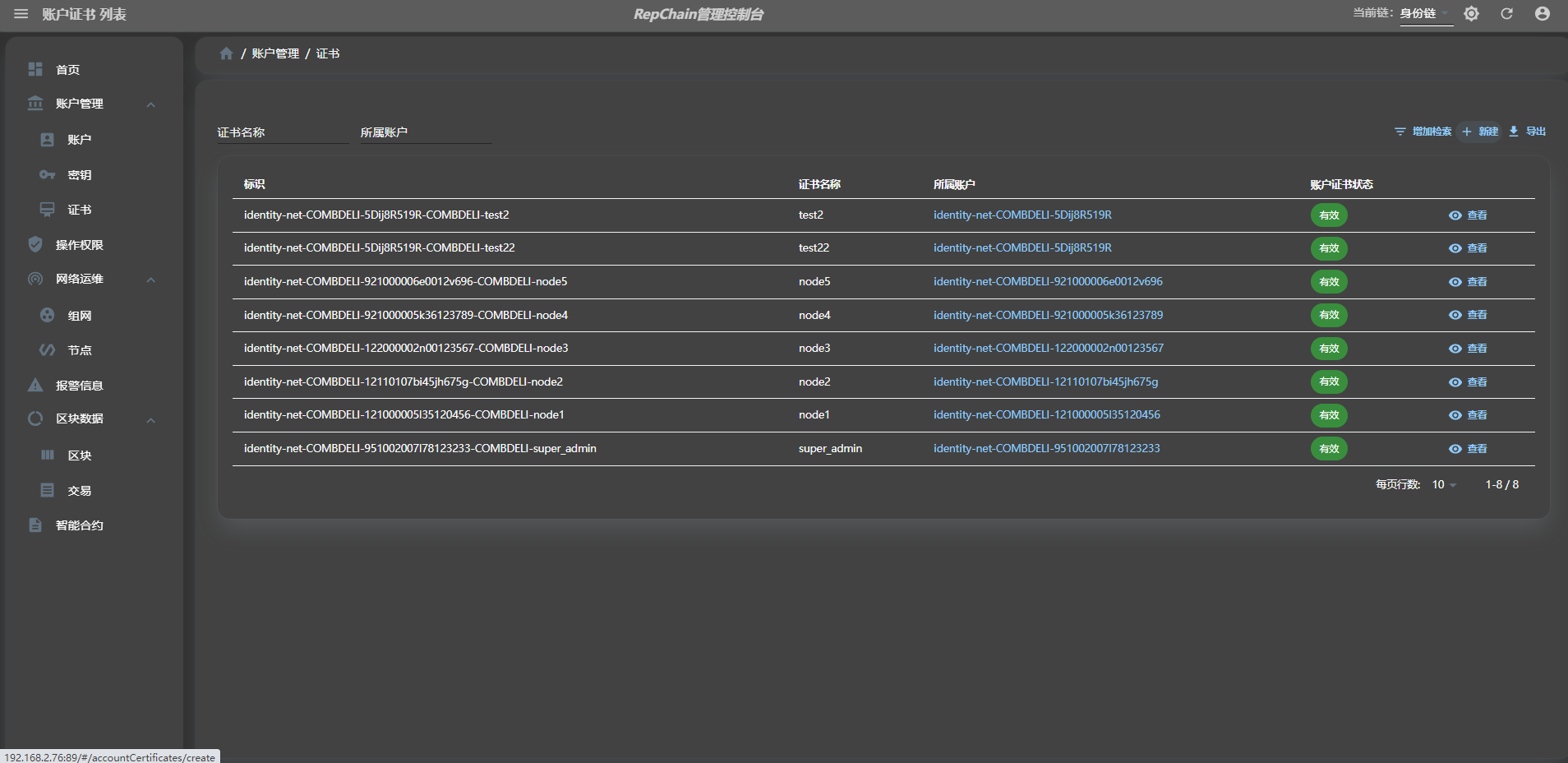The image size is (1568, 763).
Task: Click the 交易 list icon in sidebar
Action: [48, 490]
